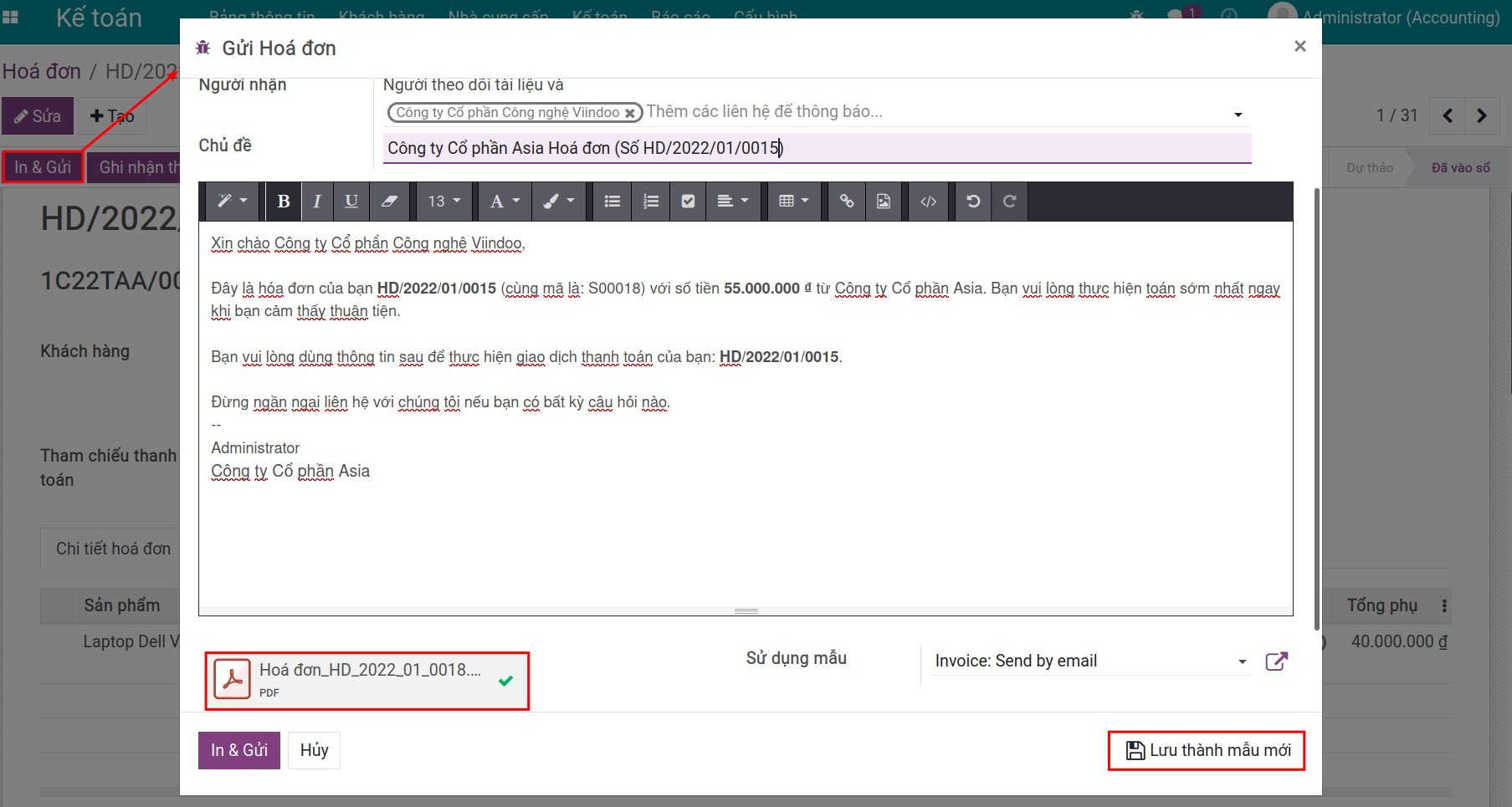Switch to the Khách hàng menu

click(381, 16)
